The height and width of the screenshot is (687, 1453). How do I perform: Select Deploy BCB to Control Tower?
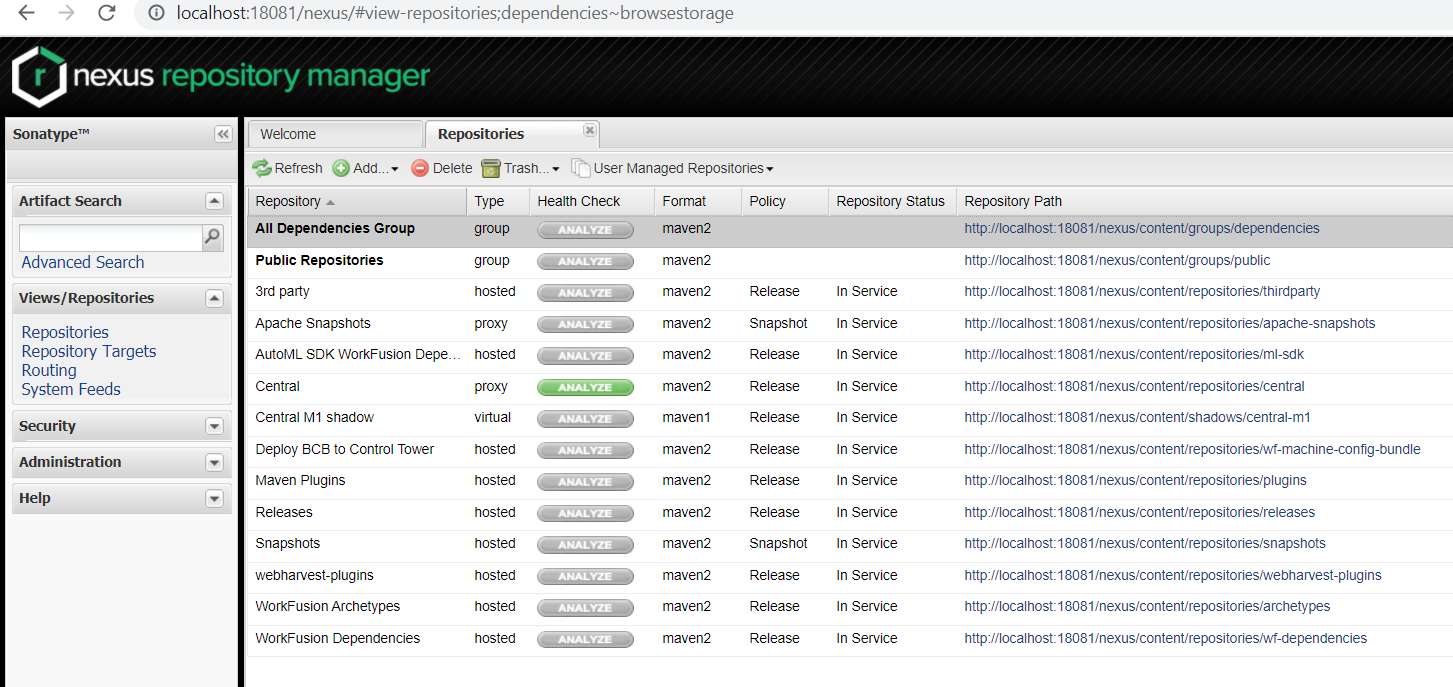[344, 449]
